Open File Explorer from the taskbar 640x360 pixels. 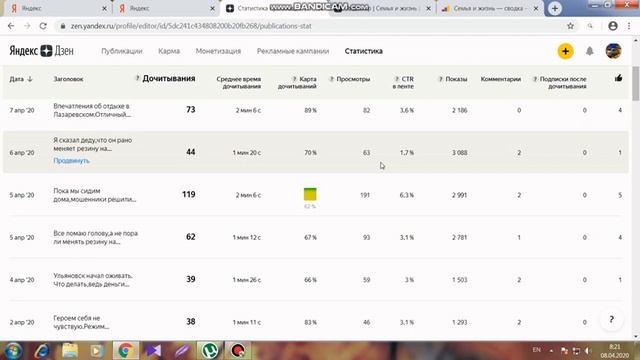point(70,351)
